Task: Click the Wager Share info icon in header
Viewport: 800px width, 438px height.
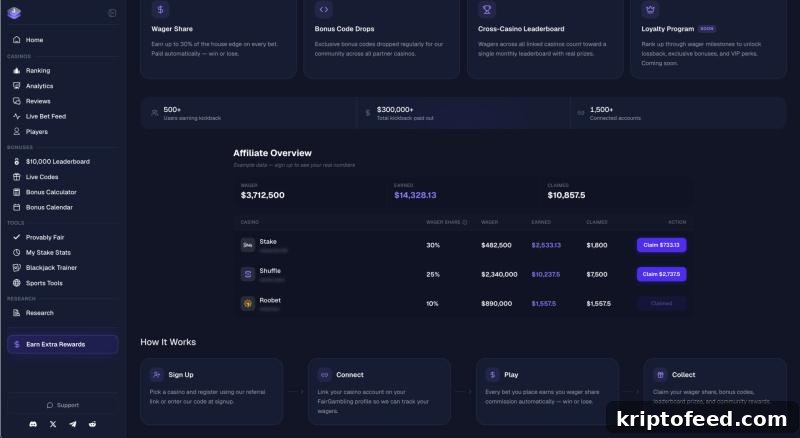Action: (x=465, y=222)
